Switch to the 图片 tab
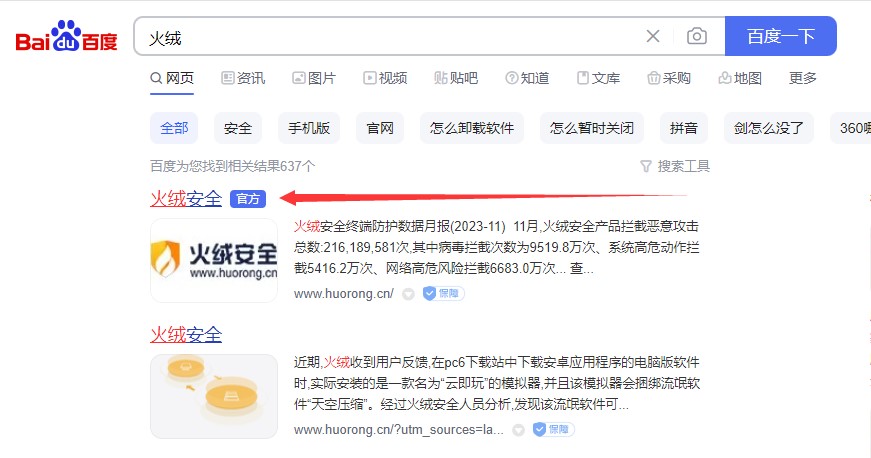Viewport: 871px width, 458px height. 314,78
